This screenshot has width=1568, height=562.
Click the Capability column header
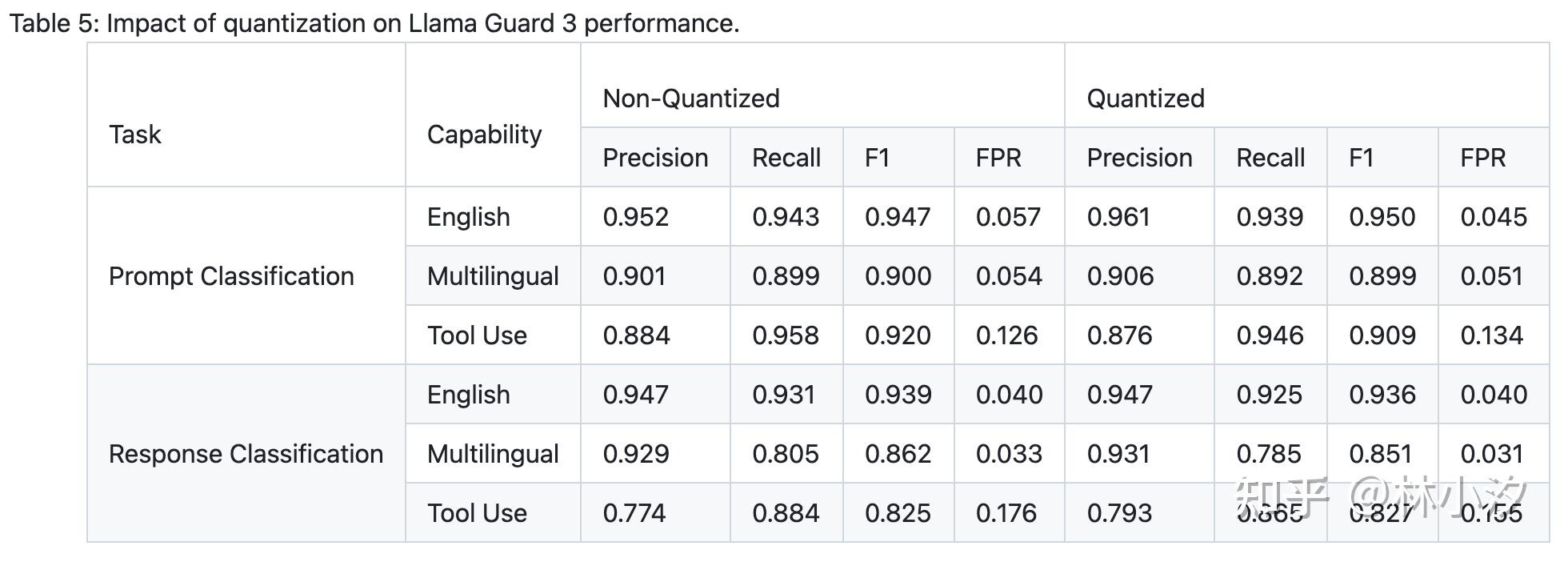(484, 134)
